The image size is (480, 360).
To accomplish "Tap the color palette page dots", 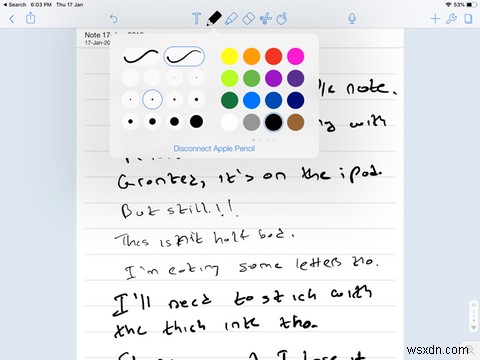I will pos(264,140).
